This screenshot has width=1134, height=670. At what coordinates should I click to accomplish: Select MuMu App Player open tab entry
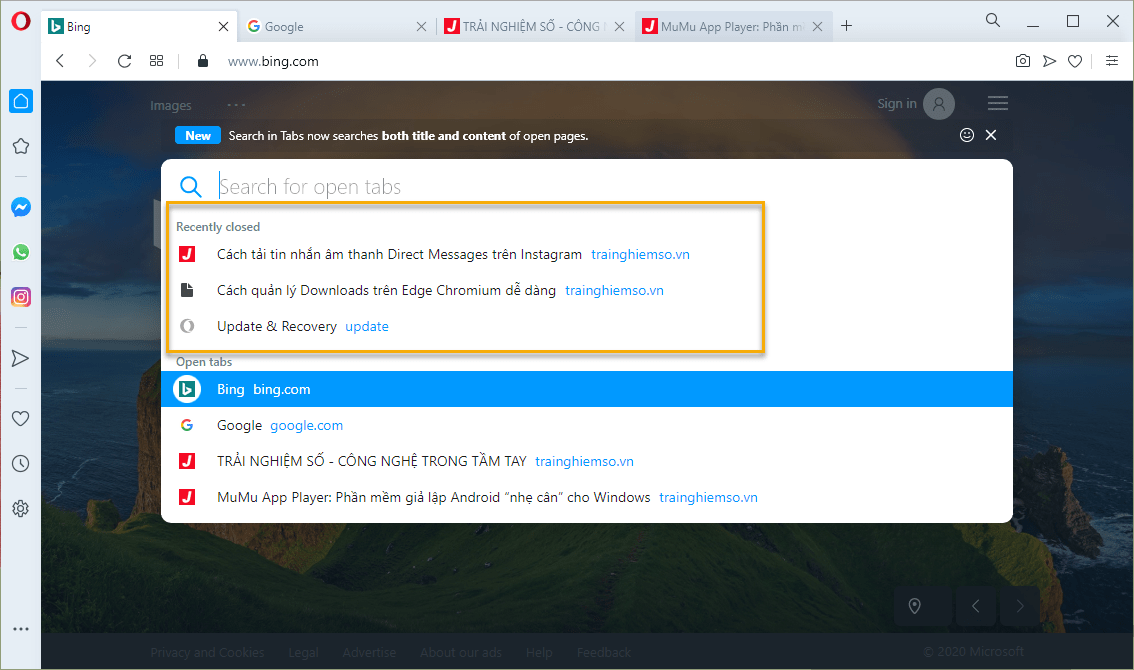click(x=587, y=497)
